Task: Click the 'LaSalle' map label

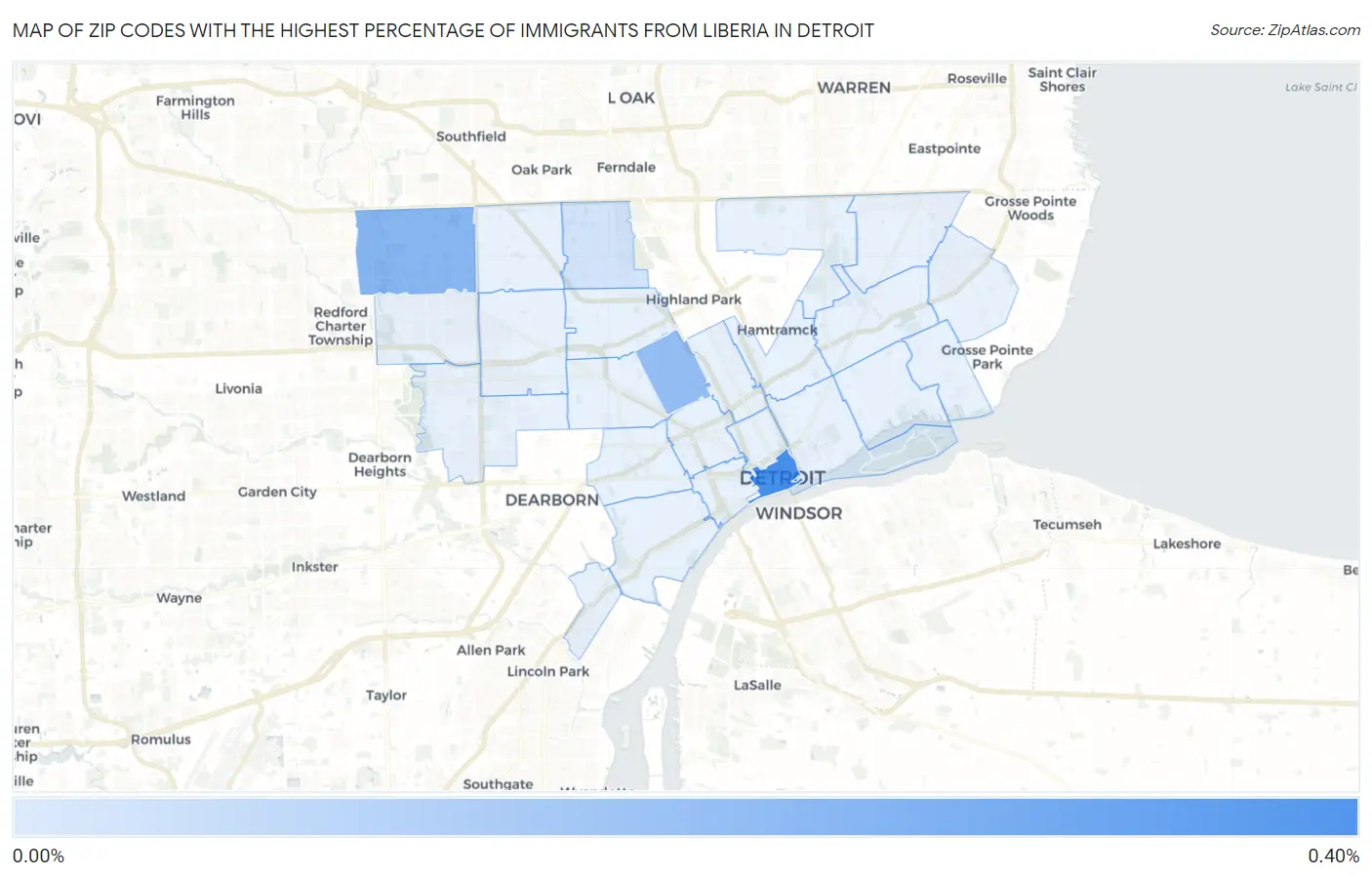Action: pyautogui.click(x=757, y=685)
